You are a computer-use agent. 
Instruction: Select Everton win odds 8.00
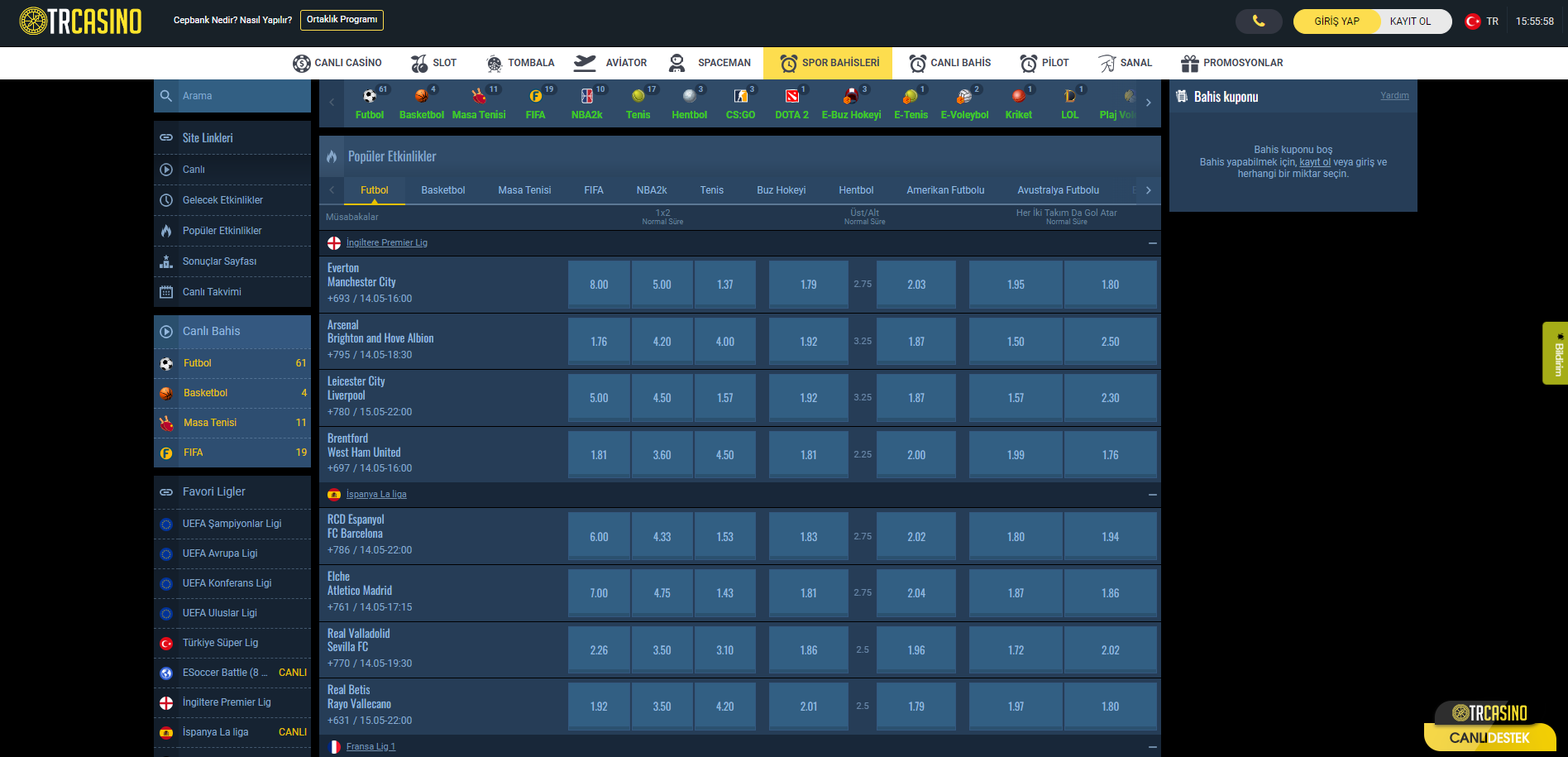coord(599,285)
